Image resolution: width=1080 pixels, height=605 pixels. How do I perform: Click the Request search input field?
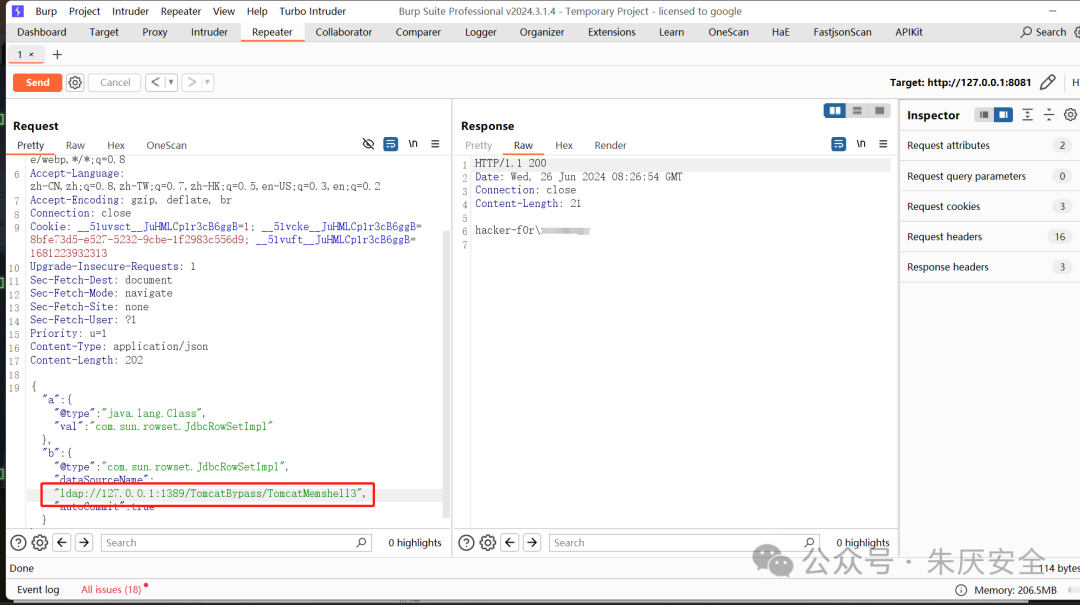tap(236, 543)
